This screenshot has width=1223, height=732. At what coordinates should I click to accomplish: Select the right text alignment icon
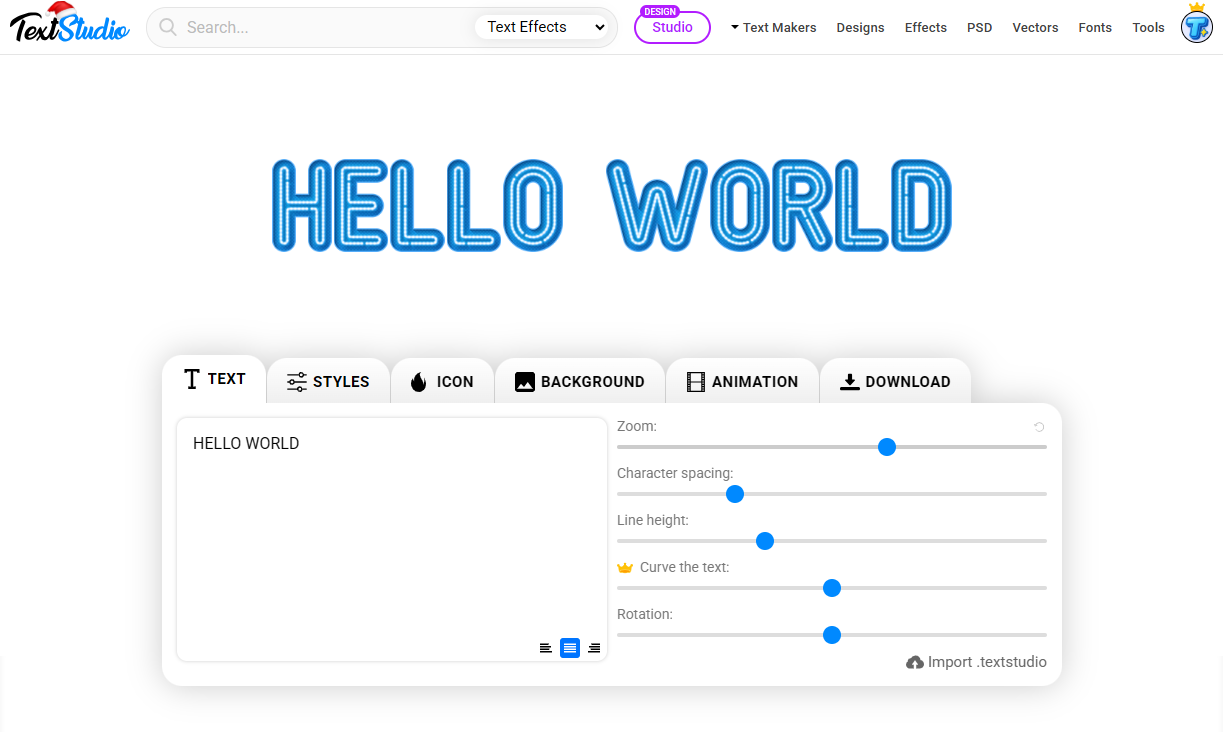pos(594,648)
